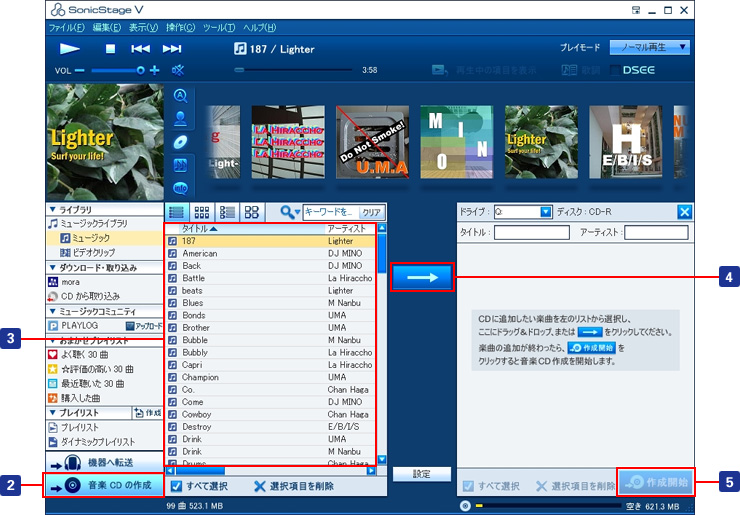Screen dimensions: 740x515
Task: Open the mora store item
Action: click(104, 282)
